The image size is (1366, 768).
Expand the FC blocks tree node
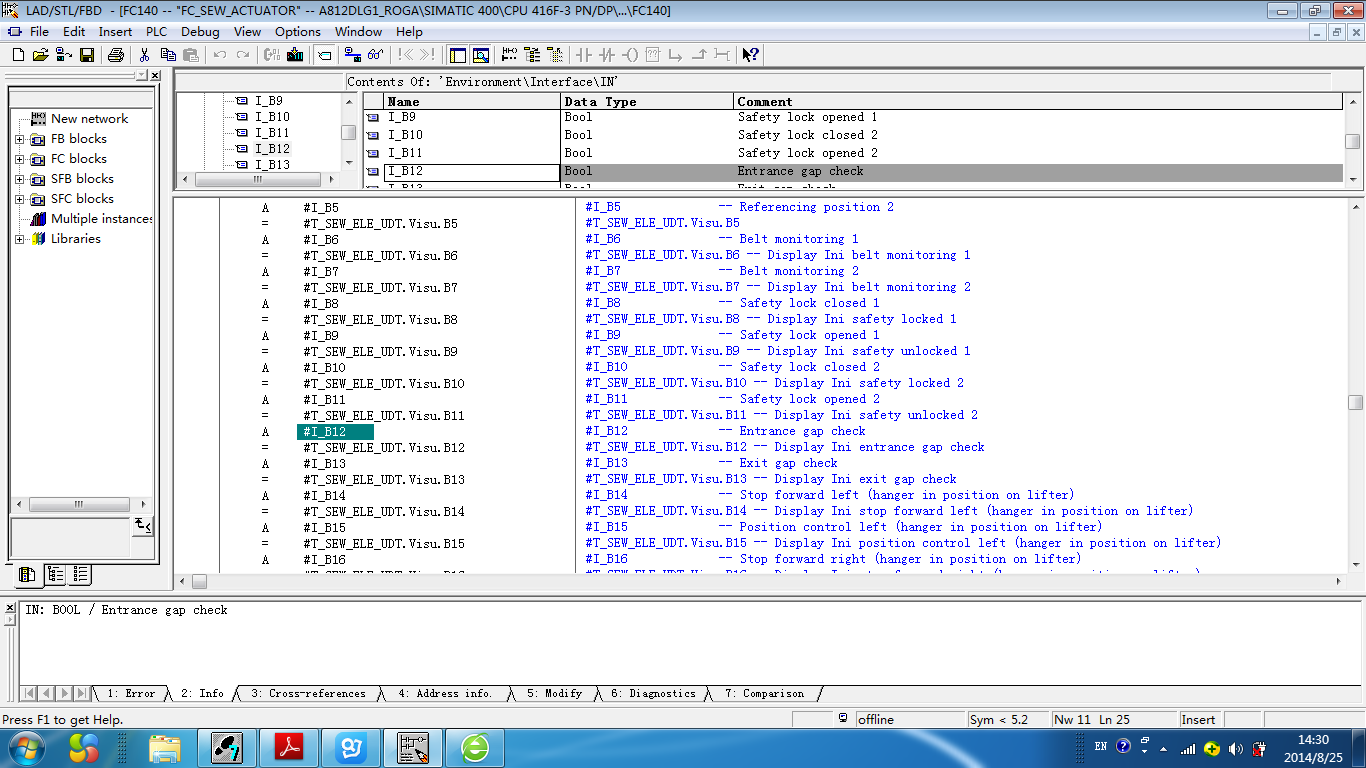20,159
